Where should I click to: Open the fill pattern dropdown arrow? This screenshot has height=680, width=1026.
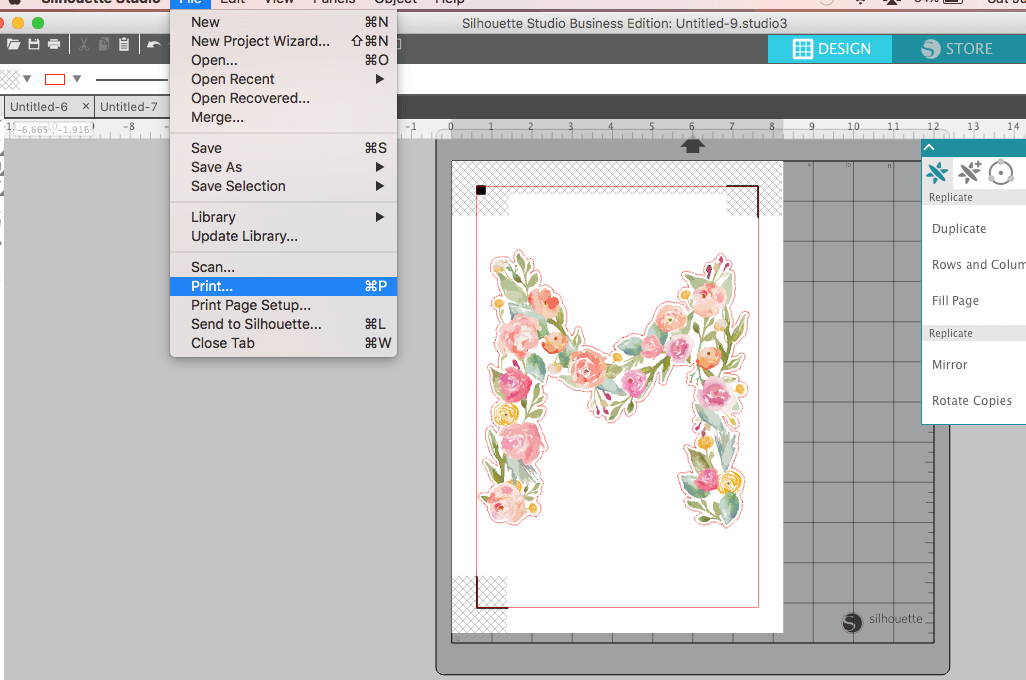point(27,79)
